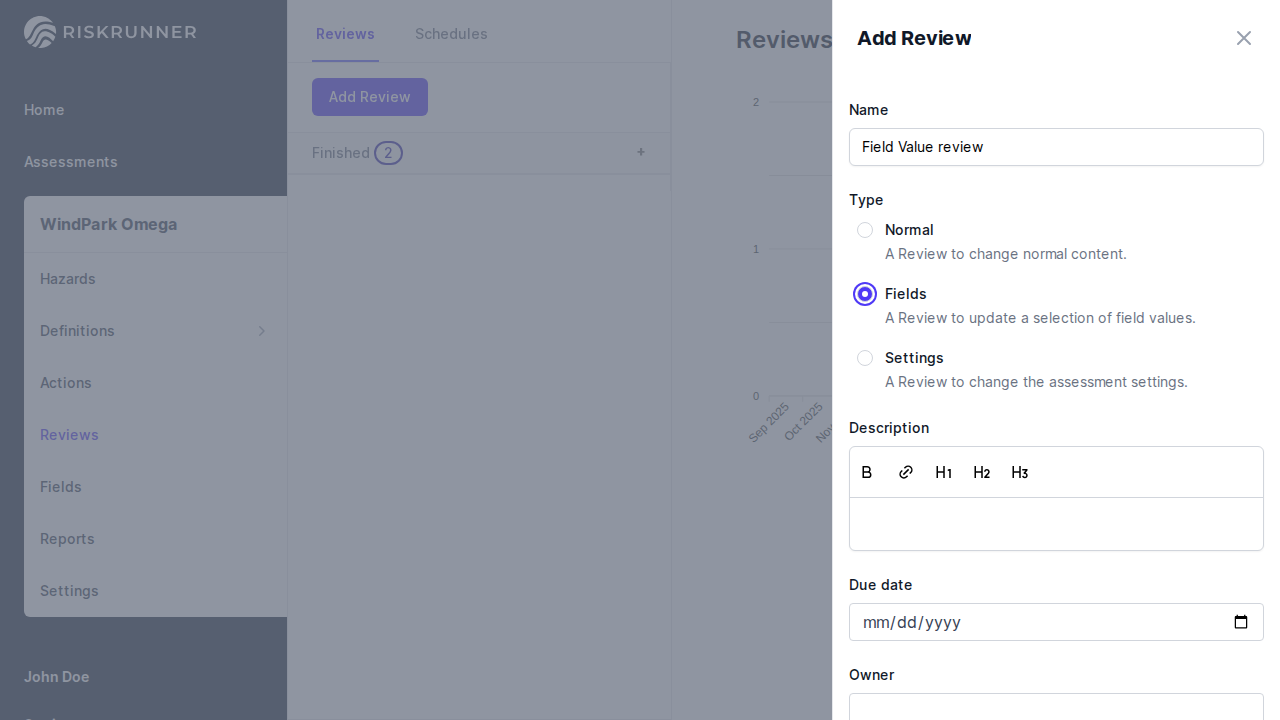Click the Bold formatting icon
Viewport: 1280px width, 720px height.
pyautogui.click(x=867, y=472)
